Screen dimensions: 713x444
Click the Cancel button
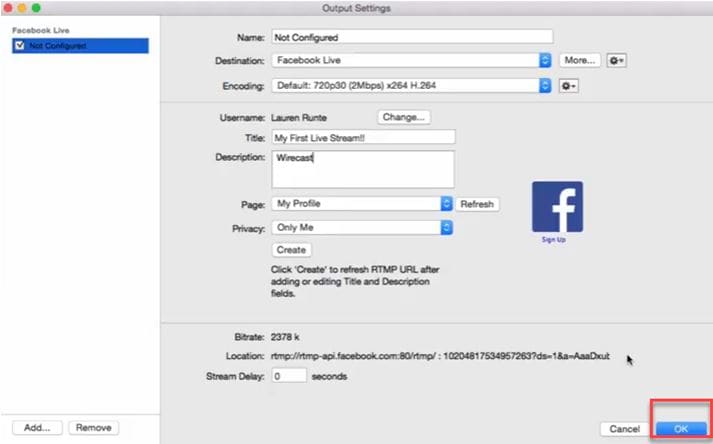coord(625,429)
